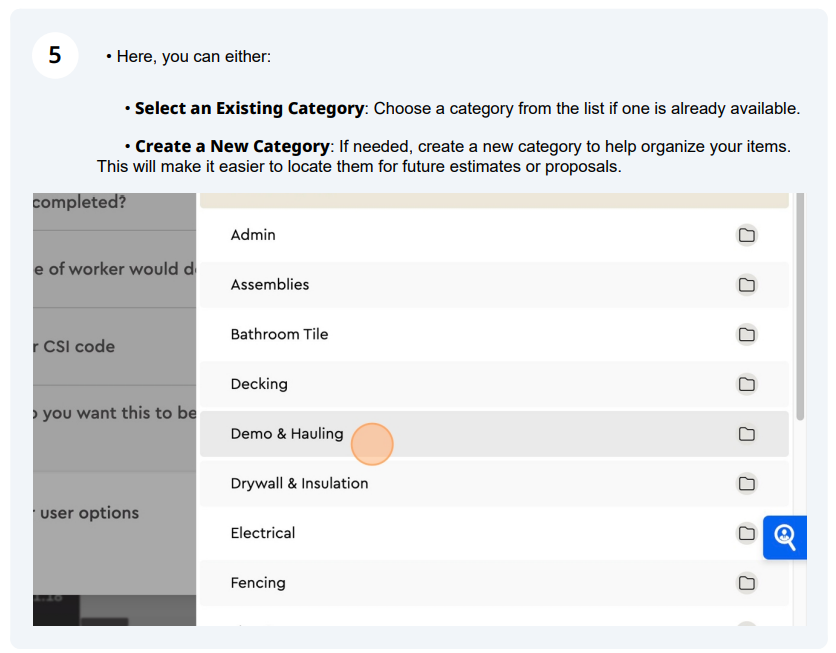This screenshot has width=836, height=653.
Task: Select the Assemblies category
Action: point(494,285)
